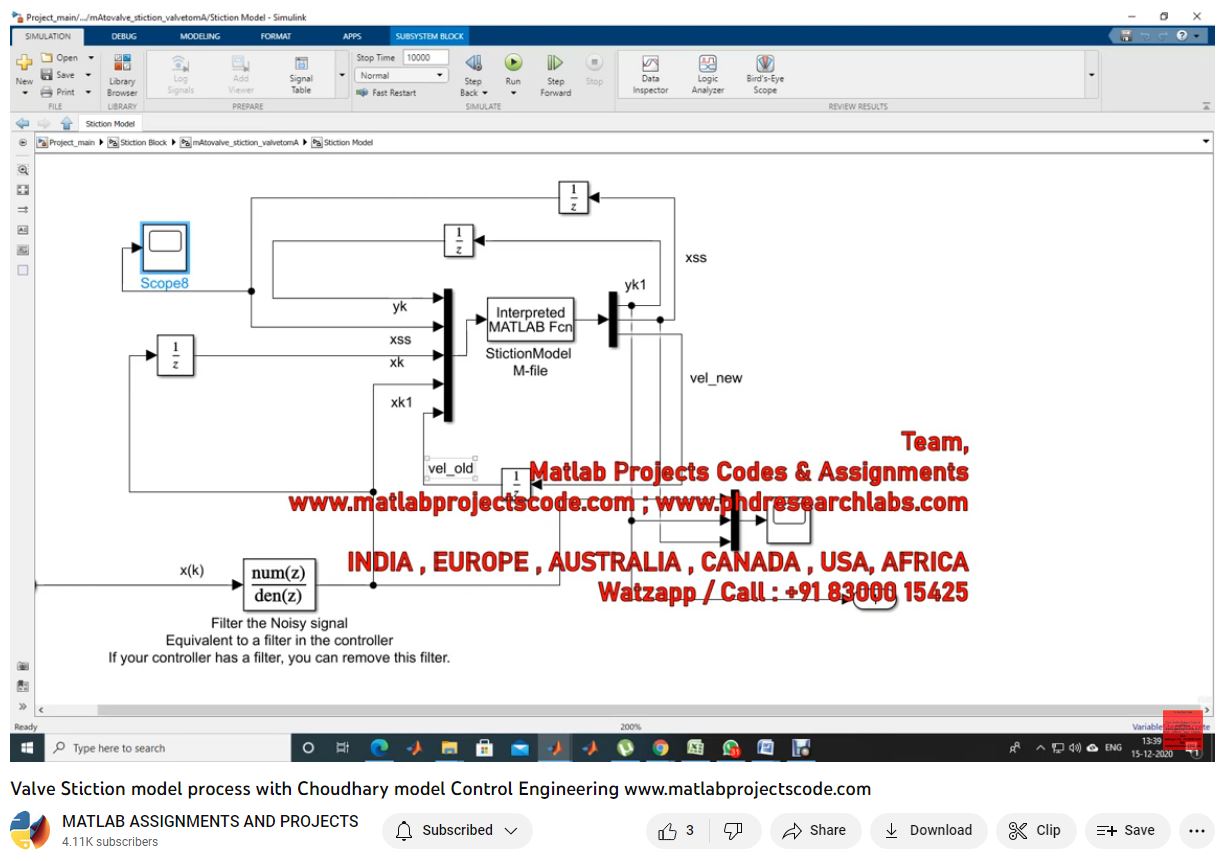
Task: Open the Edge browser on the taskbar
Action: [x=380, y=748]
